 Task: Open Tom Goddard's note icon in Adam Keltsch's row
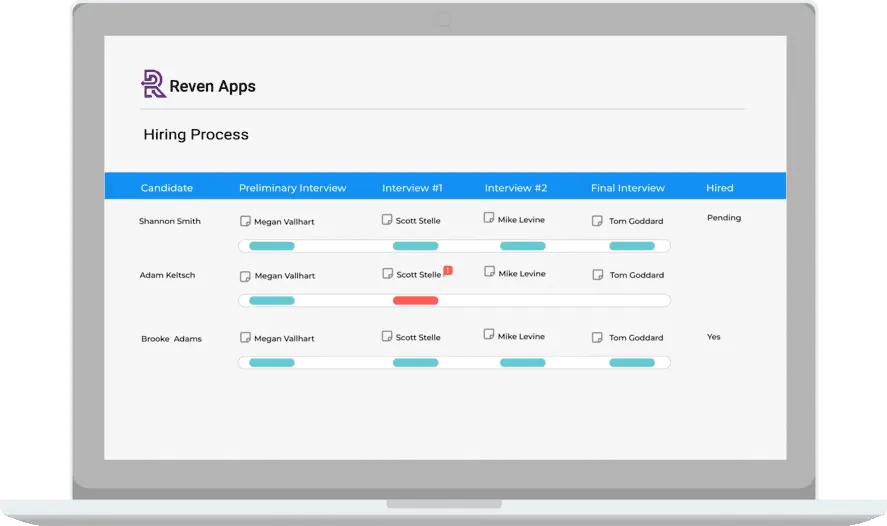click(597, 275)
